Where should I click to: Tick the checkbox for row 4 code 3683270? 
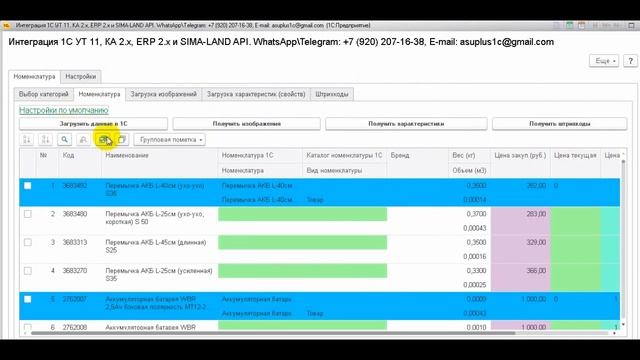(27, 271)
